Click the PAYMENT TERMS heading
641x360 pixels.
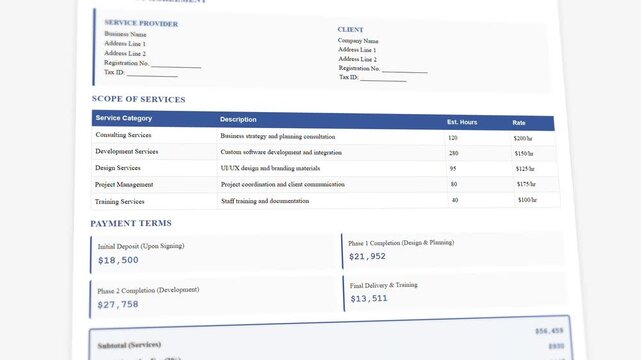(x=131, y=223)
